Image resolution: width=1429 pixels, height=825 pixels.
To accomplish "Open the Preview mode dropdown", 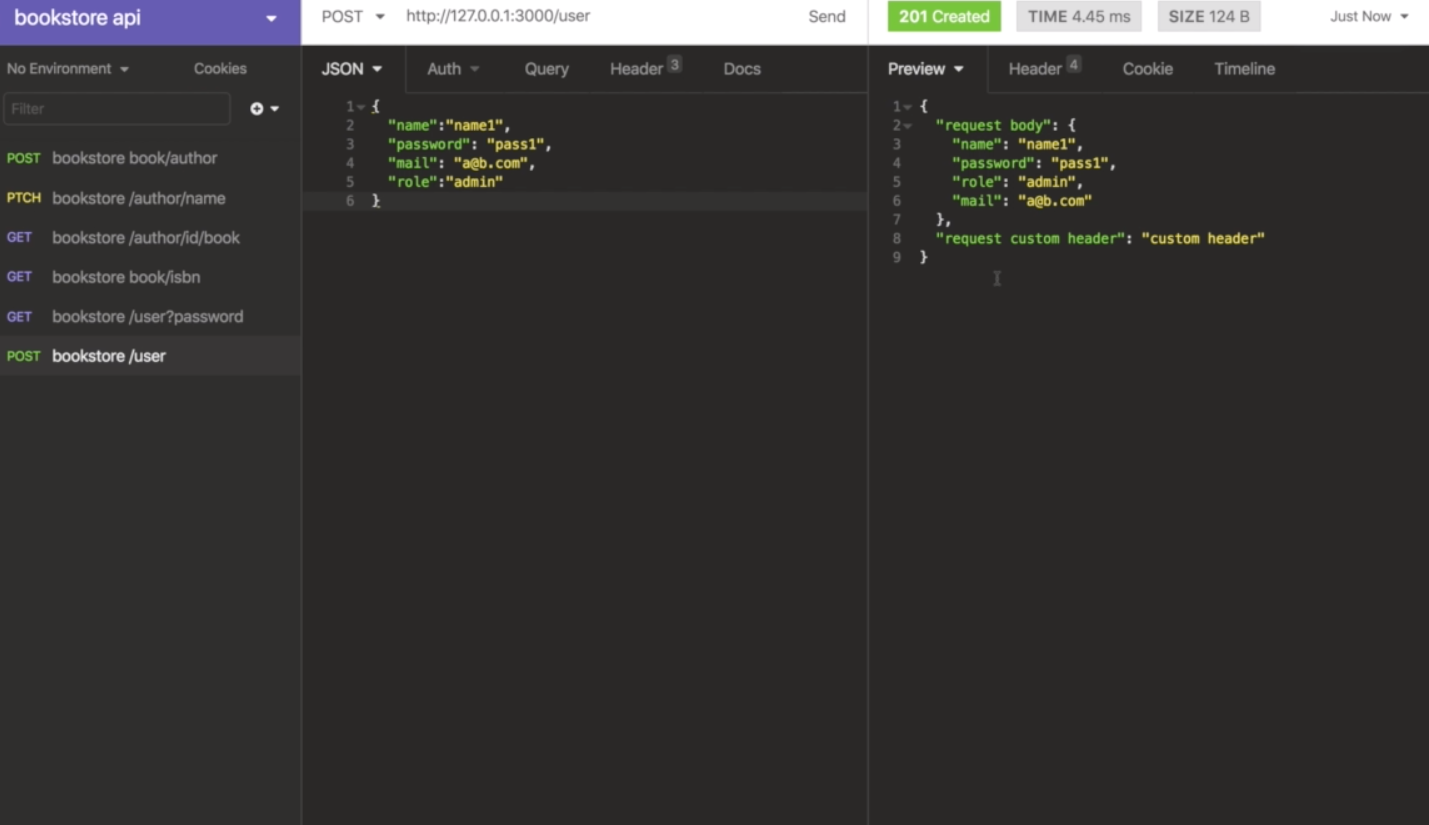I will click(x=924, y=68).
